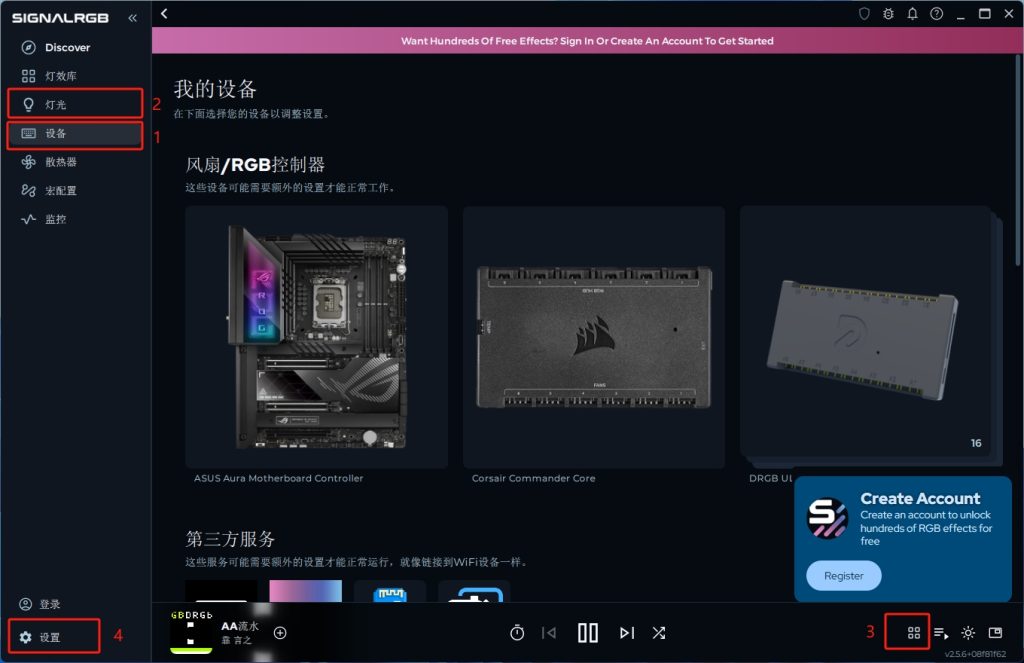The image size is (1024, 663).
Task: Pause the current lighting effect
Action: tap(588, 632)
